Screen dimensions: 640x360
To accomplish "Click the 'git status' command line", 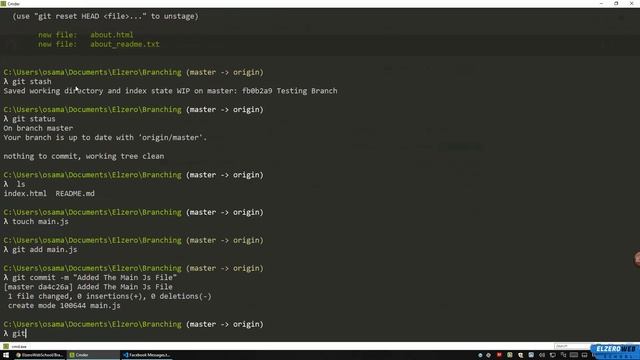I will click(x=29, y=119).
